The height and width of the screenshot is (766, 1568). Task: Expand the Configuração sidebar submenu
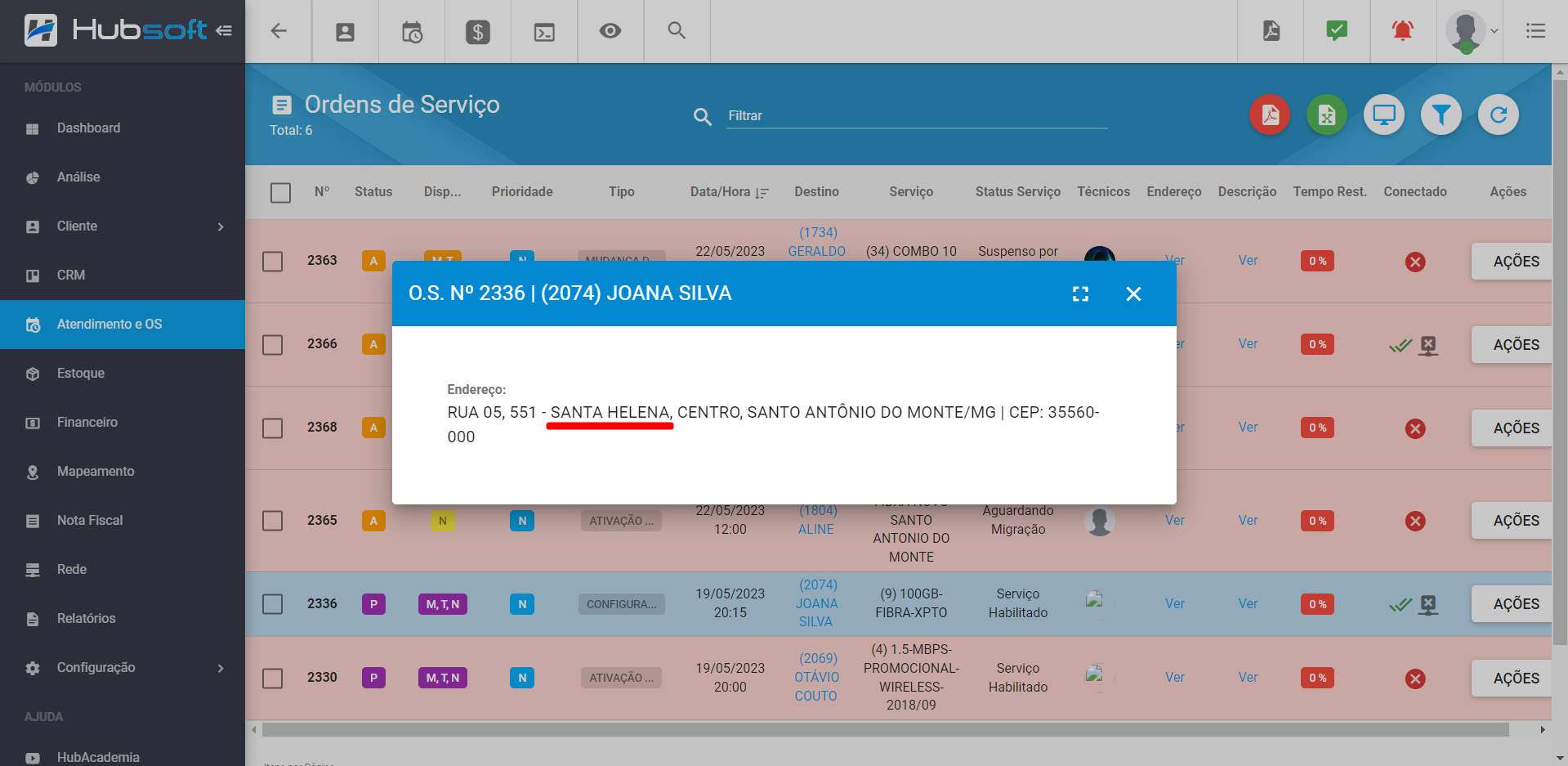221,668
